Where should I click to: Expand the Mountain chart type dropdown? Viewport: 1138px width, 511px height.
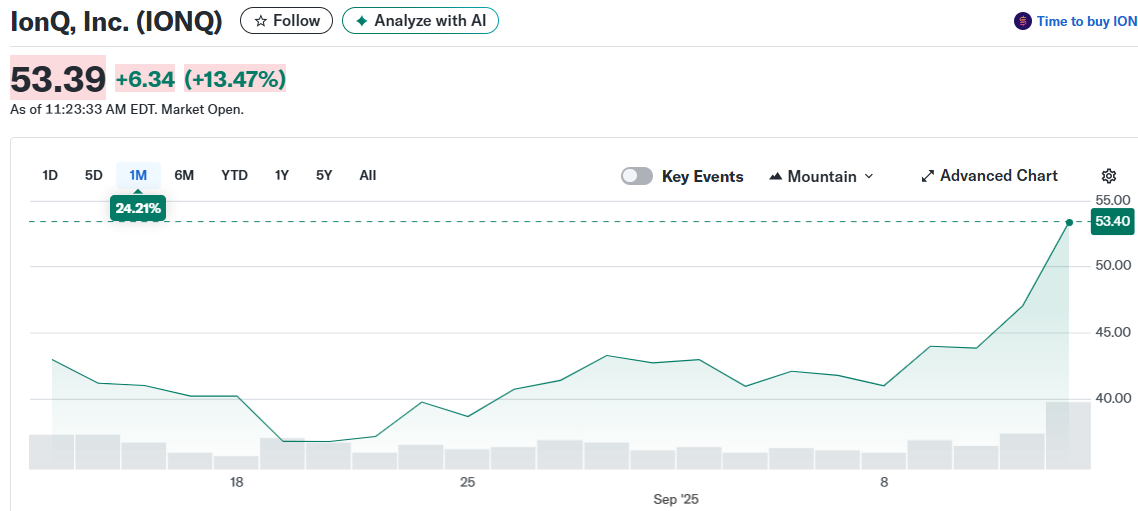coord(868,177)
